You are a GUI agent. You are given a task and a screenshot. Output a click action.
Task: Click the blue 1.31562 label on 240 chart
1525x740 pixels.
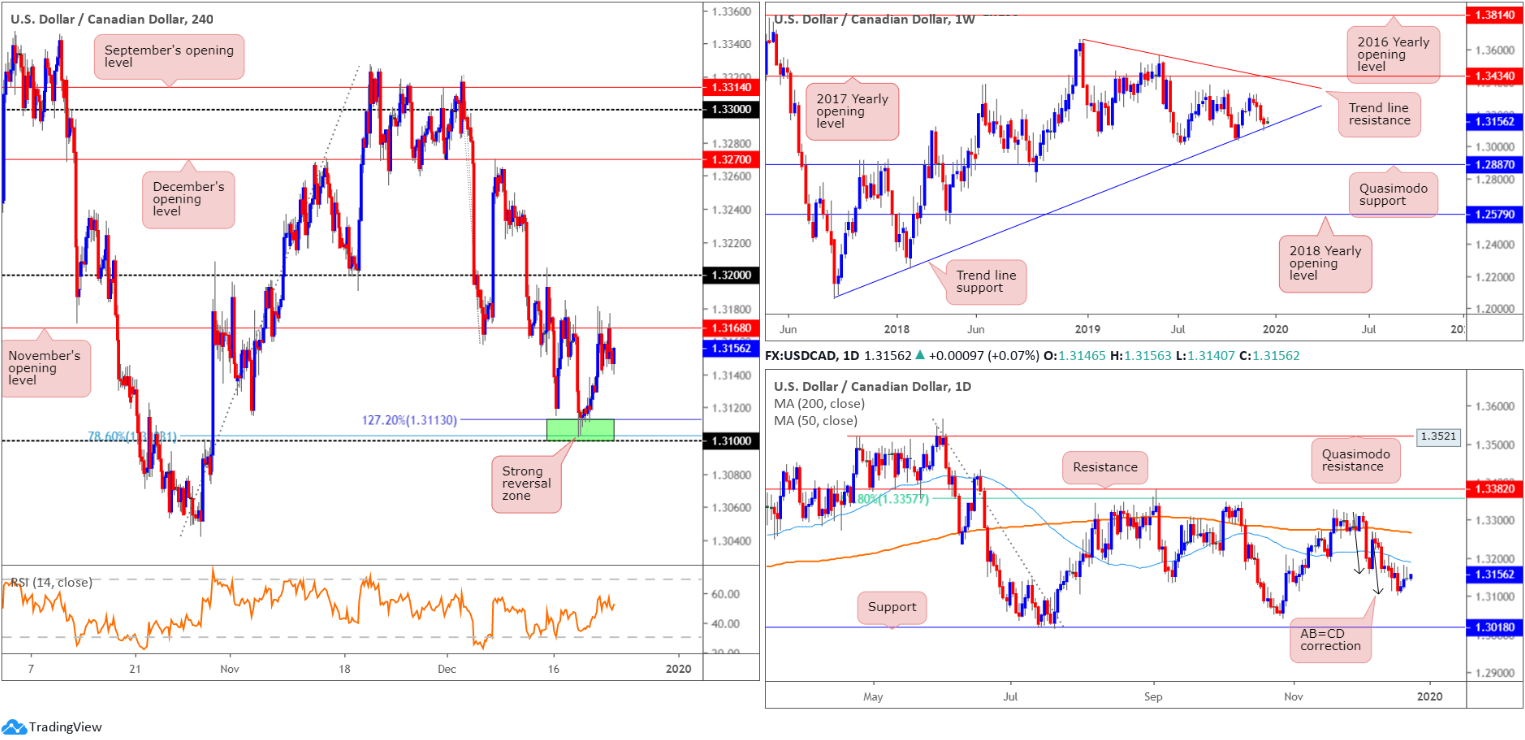pos(730,348)
